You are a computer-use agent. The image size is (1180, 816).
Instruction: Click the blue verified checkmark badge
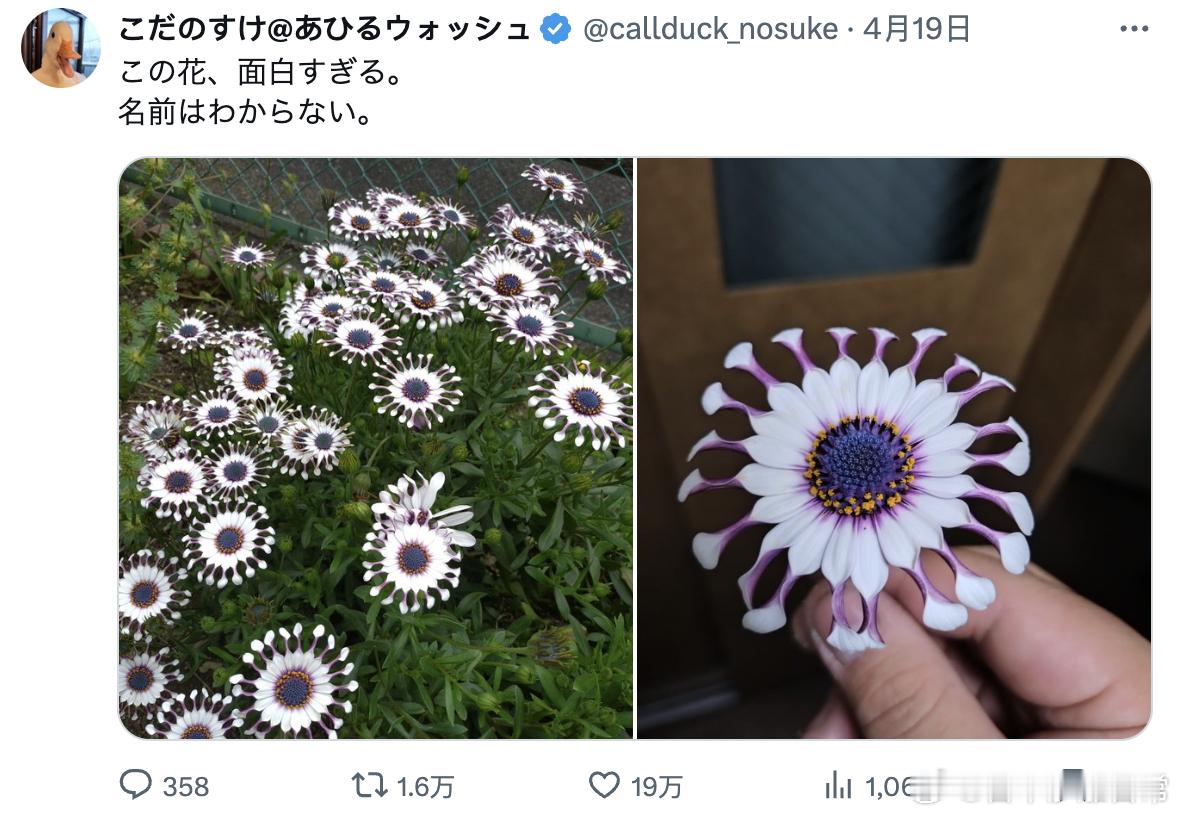555,29
